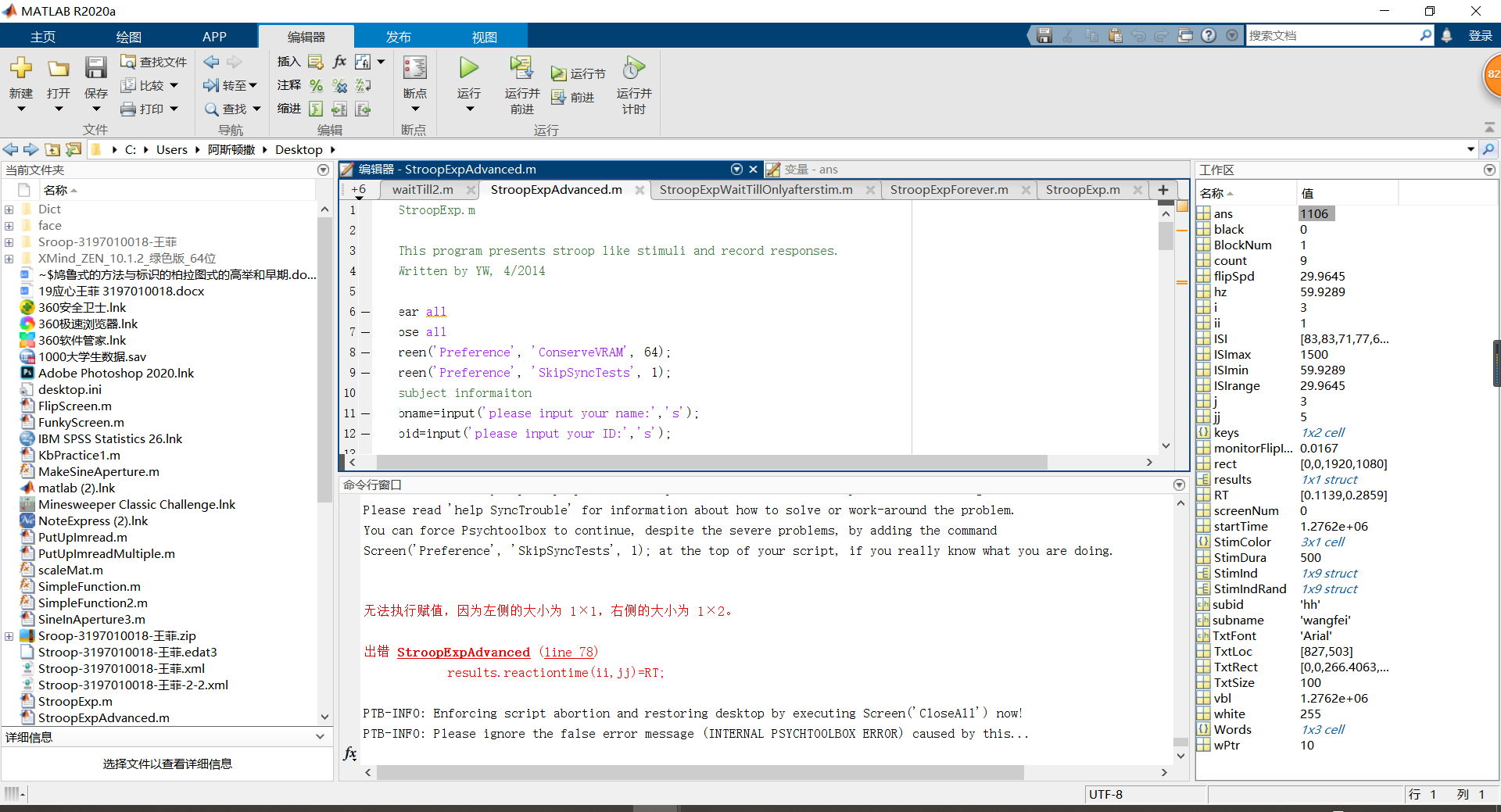Click the comment percent icon
Image resolution: width=1501 pixels, height=812 pixels.
click(316, 85)
